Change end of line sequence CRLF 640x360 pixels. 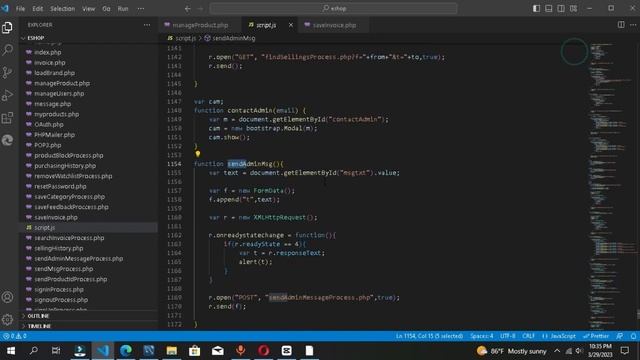529,336
